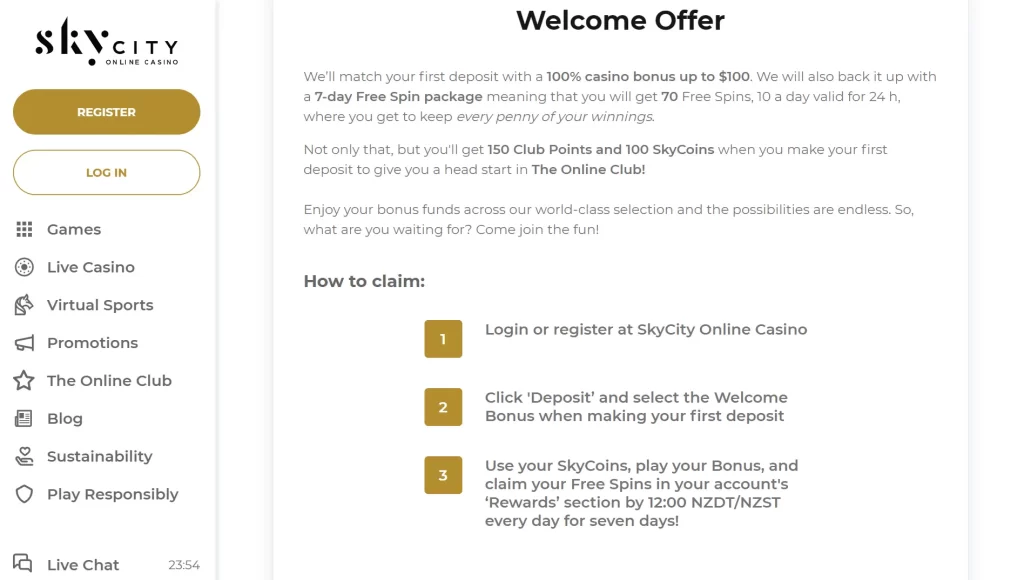The height and width of the screenshot is (580, 1024).
Task: Click the Play Responsibly shield icon
Action: click(25, 495)
